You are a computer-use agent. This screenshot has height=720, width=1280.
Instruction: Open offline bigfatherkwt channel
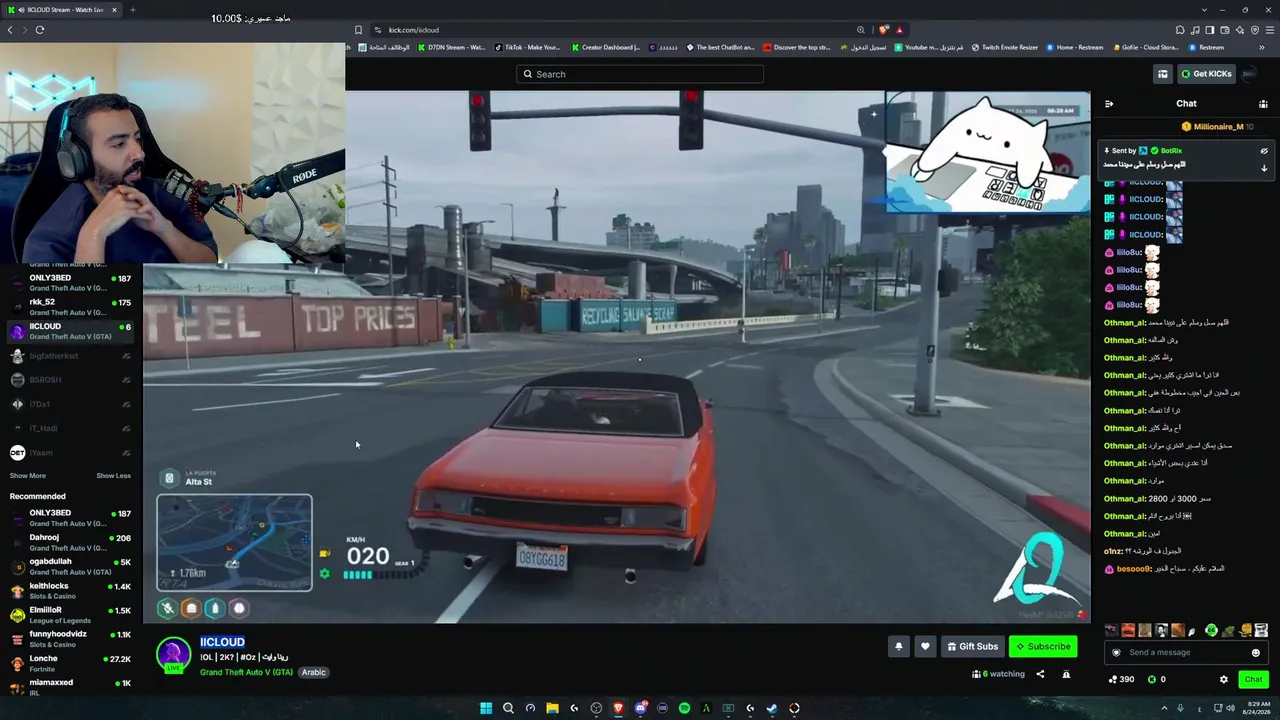pyautogui.click(x=70, y=356)
